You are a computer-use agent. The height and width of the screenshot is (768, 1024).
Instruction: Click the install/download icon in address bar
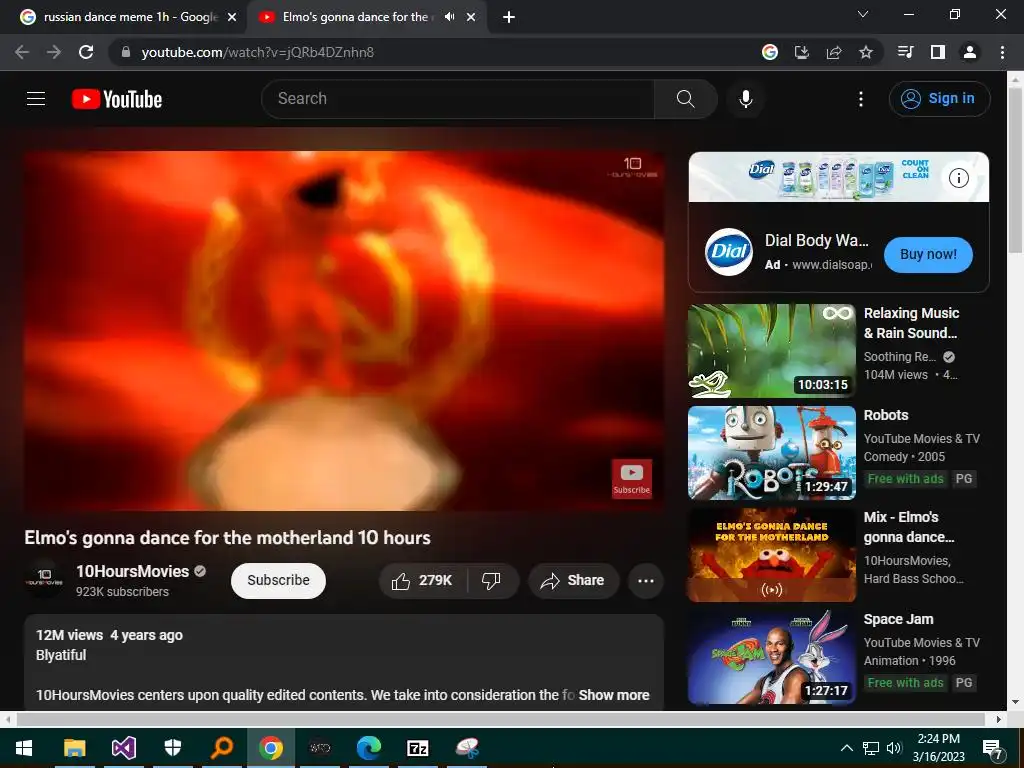(x=802, y=52)
